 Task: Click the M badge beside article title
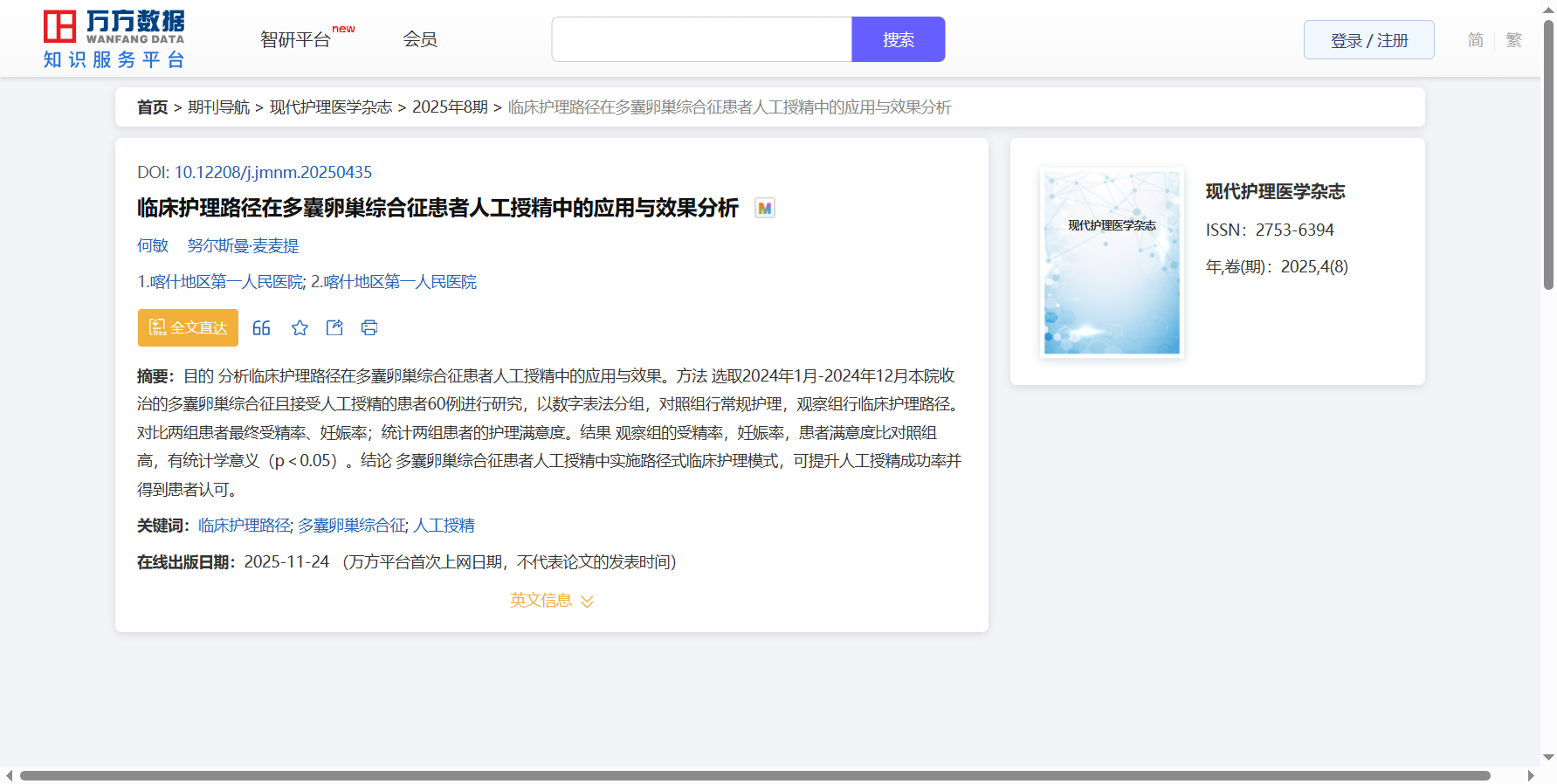[764, 208]
